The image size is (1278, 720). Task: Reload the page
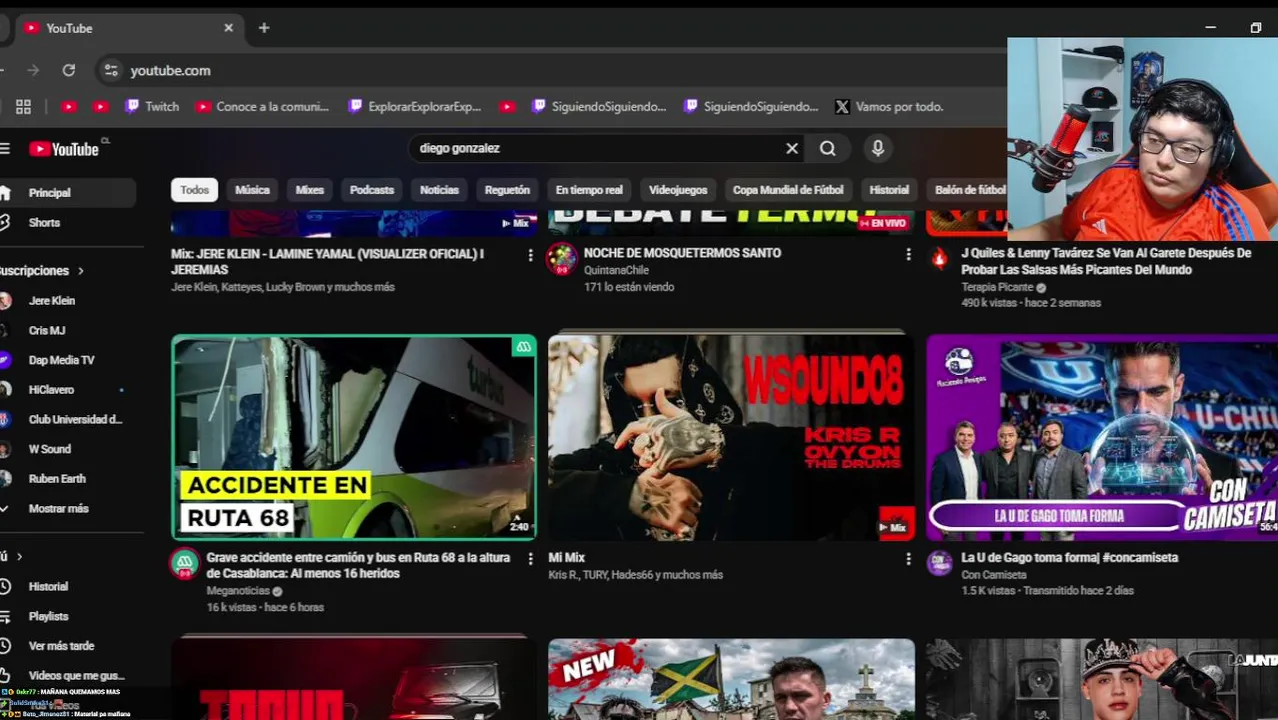click(x=68, y=70)
